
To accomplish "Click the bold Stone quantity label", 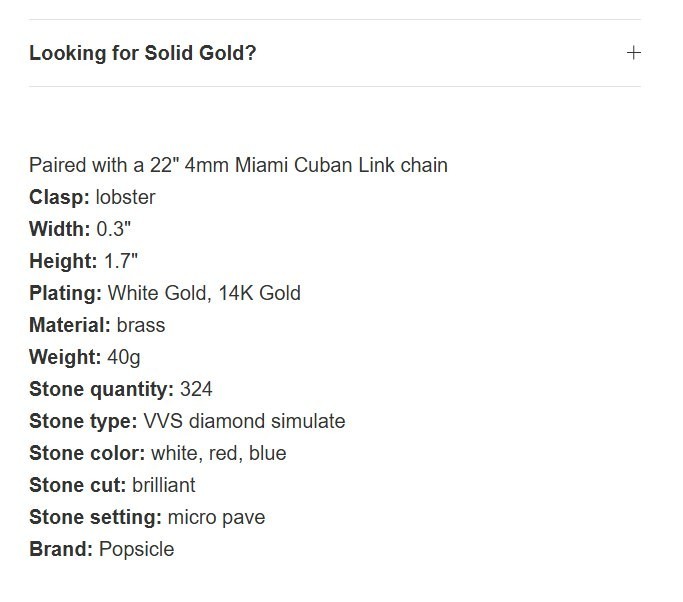I will 101,389.
